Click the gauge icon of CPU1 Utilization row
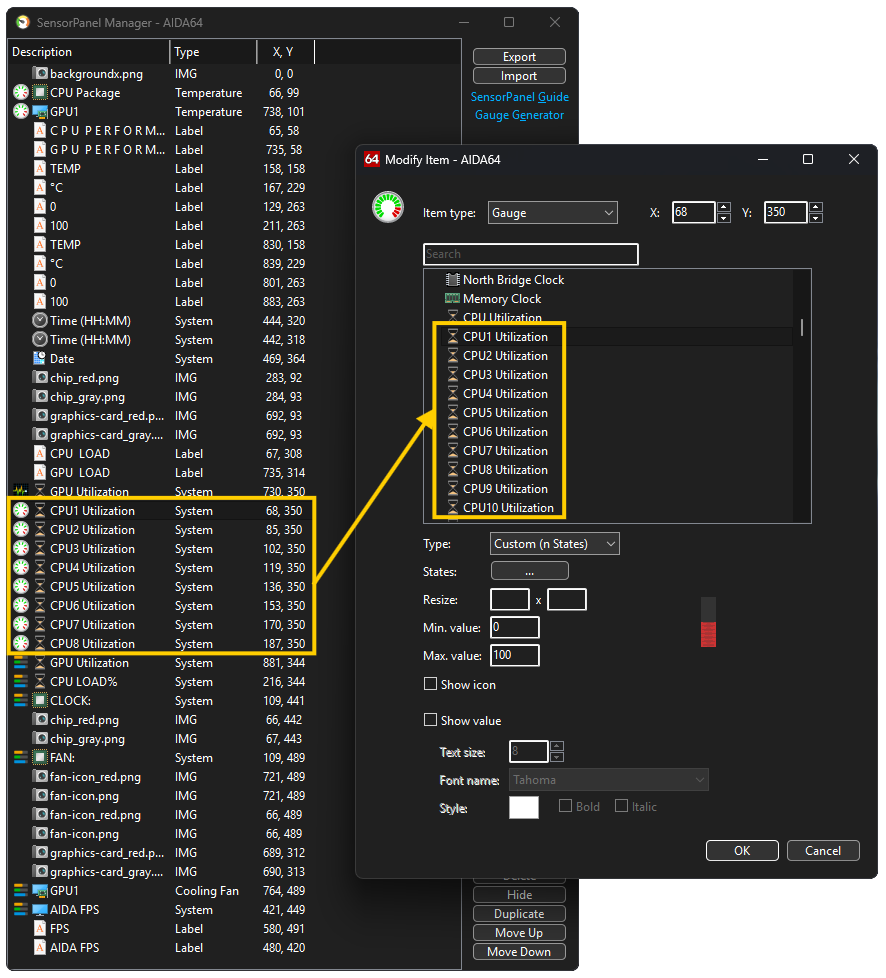This screenshot has height=978, width=886. pyautogui.click(x=21, y=511)
